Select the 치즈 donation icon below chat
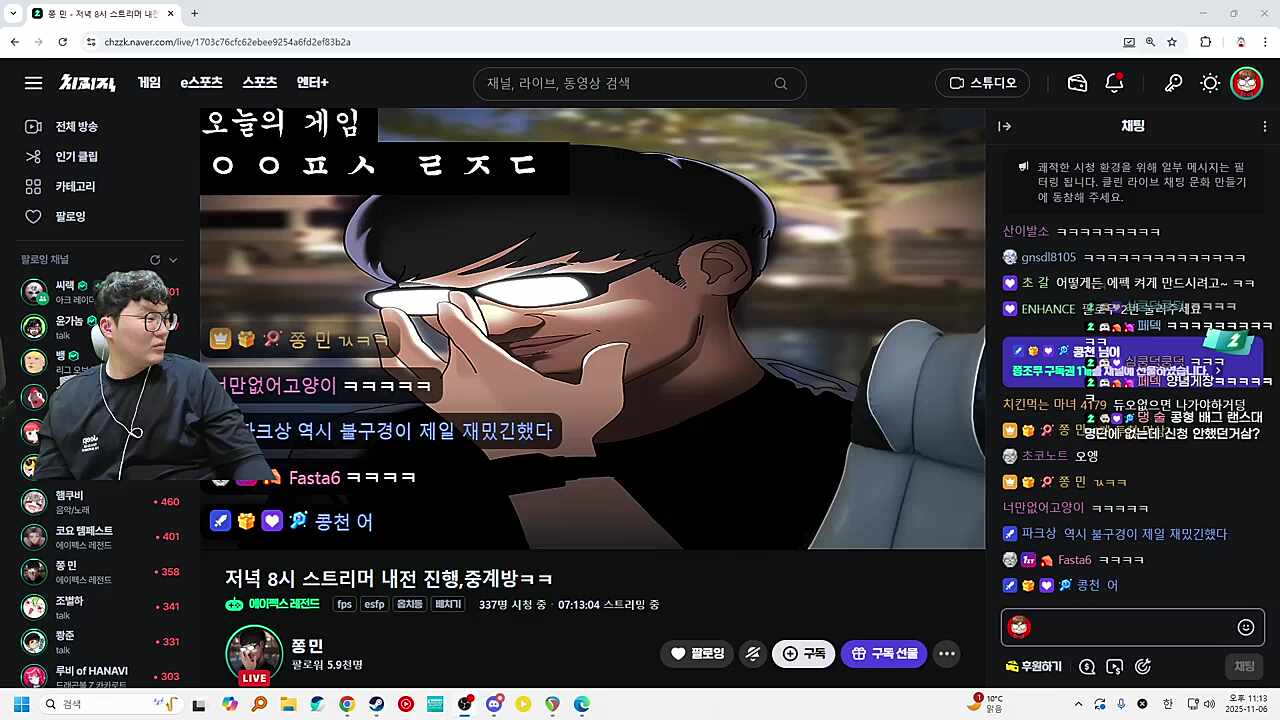 (1088, 667)
